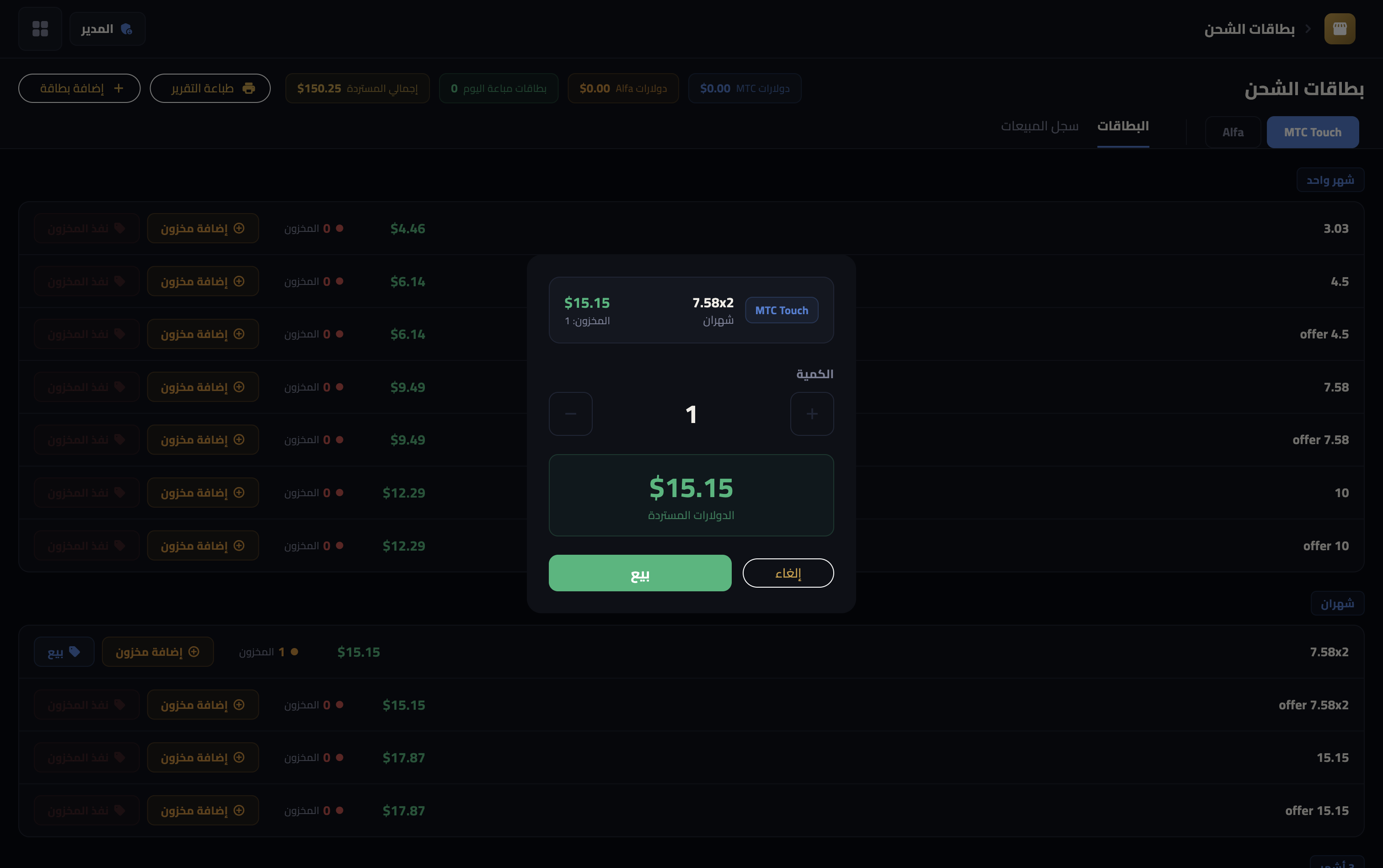This screenshot has height=868, width=1383.
Task: Click the yellow stock dot on the 7.58x2 row
Action: coord(295,651)
